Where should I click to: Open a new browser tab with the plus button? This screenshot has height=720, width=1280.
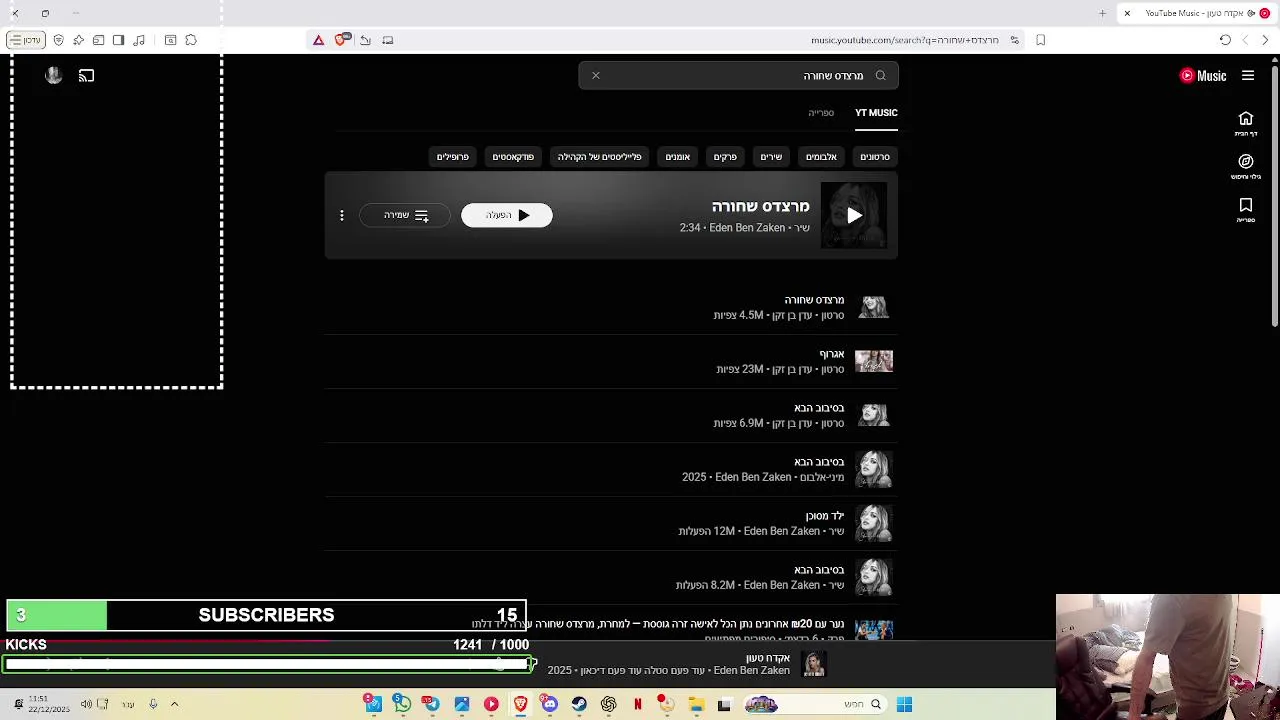1103,13
